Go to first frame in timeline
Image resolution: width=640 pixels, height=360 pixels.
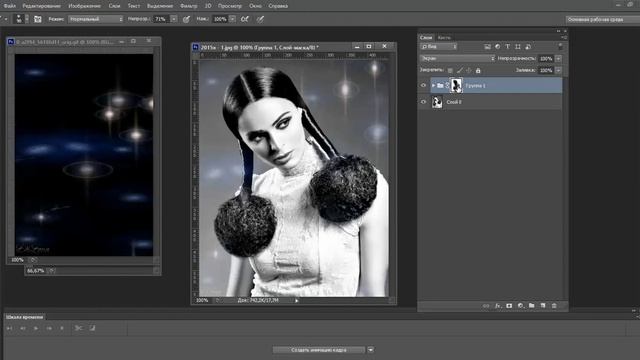(x=10, y=328)
